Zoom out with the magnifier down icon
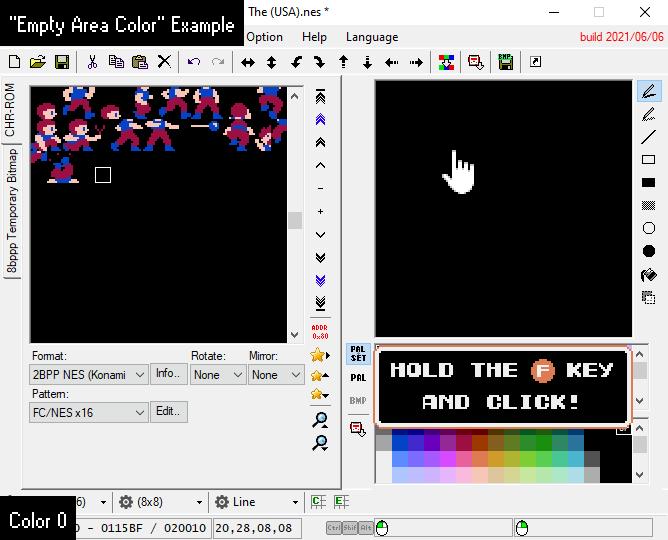The height and width of the screenshot is (540, 668). point(320,443)
